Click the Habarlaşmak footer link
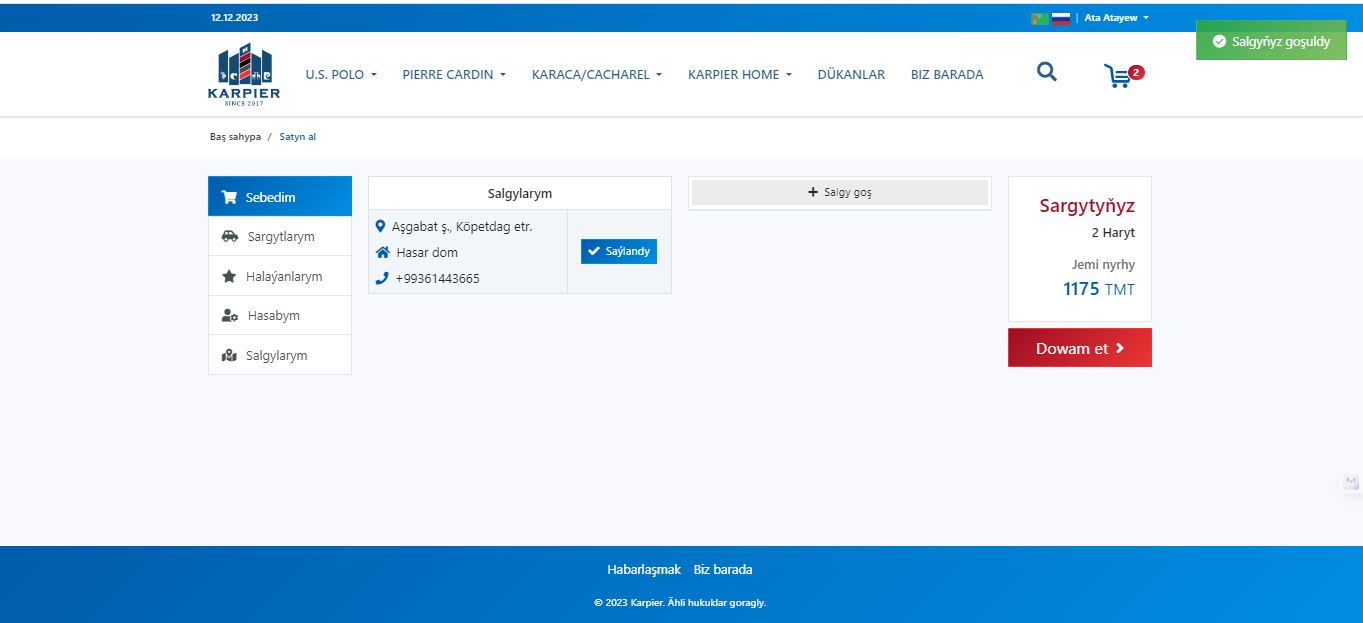Image resolution: width=1363 pixels, height=623 pixels. click(x=643, y=570)
